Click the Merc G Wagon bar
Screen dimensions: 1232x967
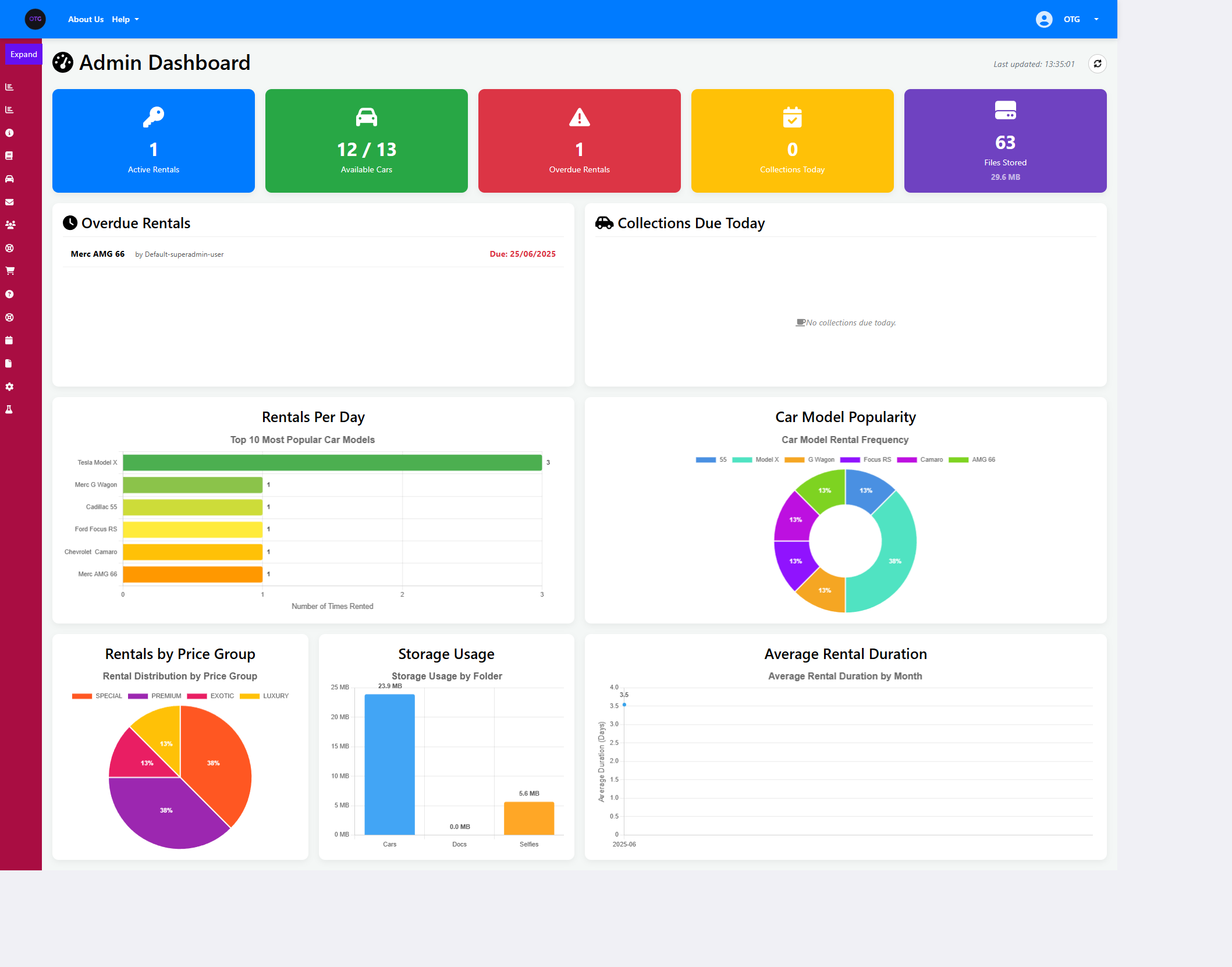(193, 485)
